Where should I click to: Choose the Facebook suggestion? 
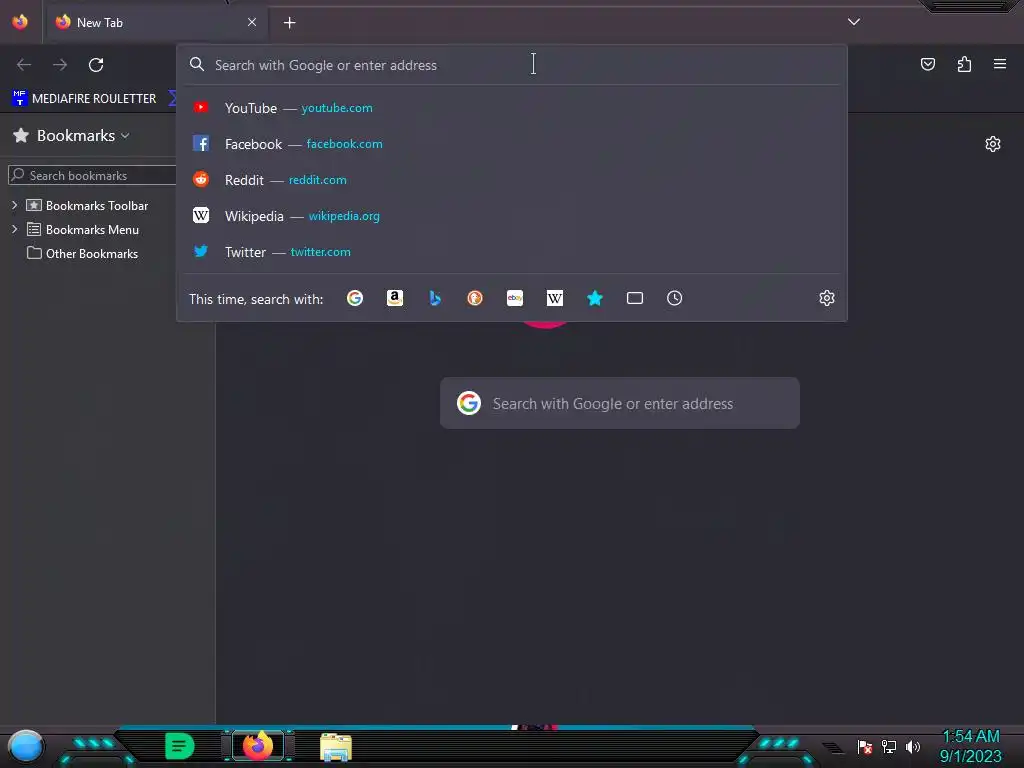[511, 144]
